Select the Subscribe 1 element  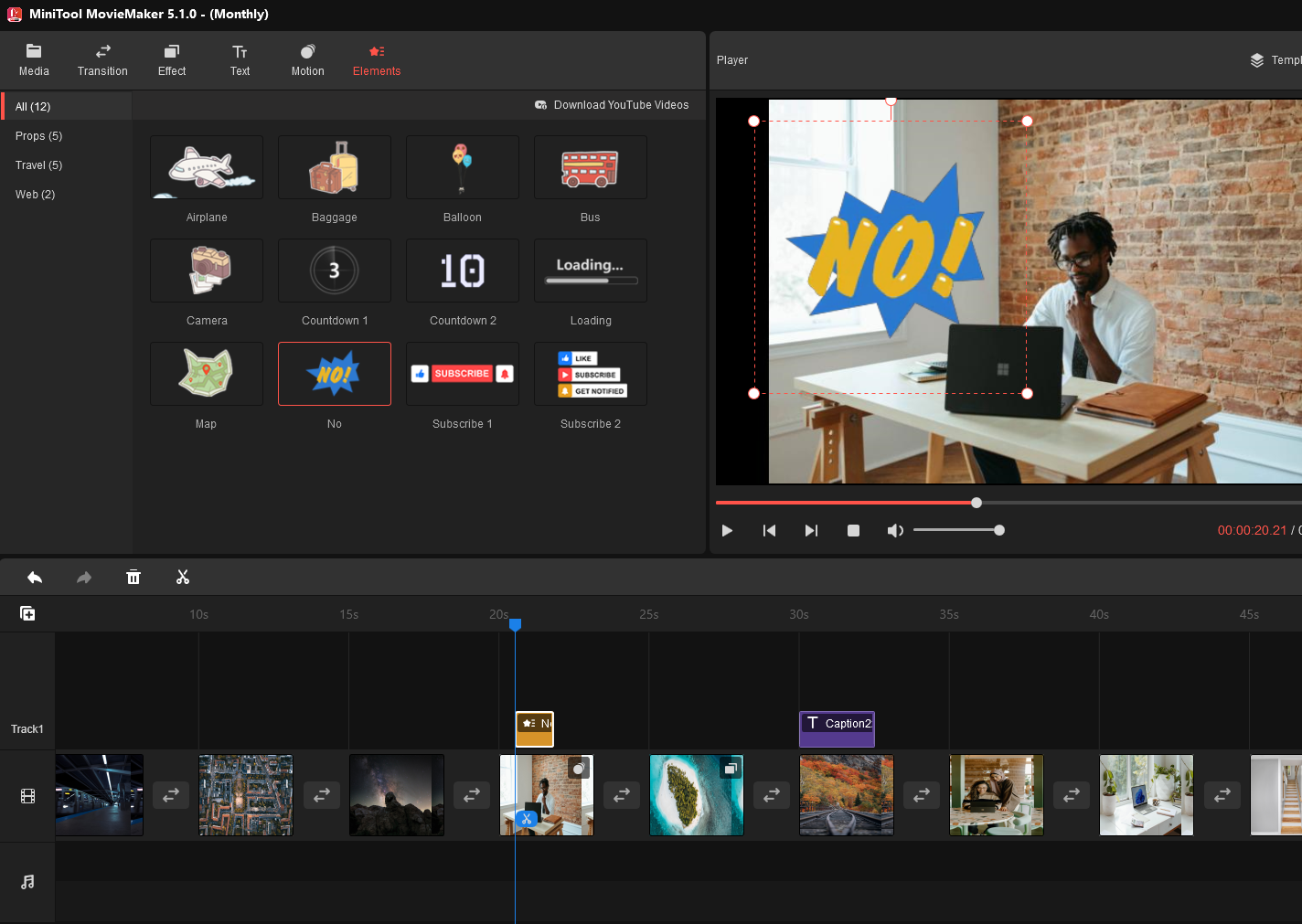click(463, 374)
